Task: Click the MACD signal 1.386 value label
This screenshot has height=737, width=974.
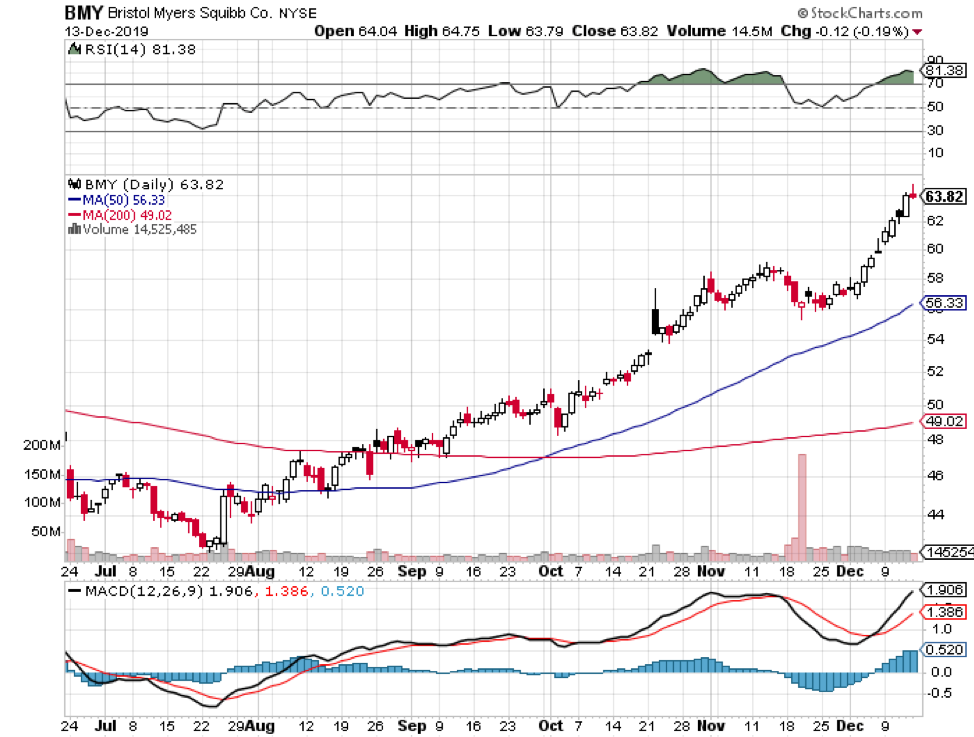Action: (x=944, y=610)
